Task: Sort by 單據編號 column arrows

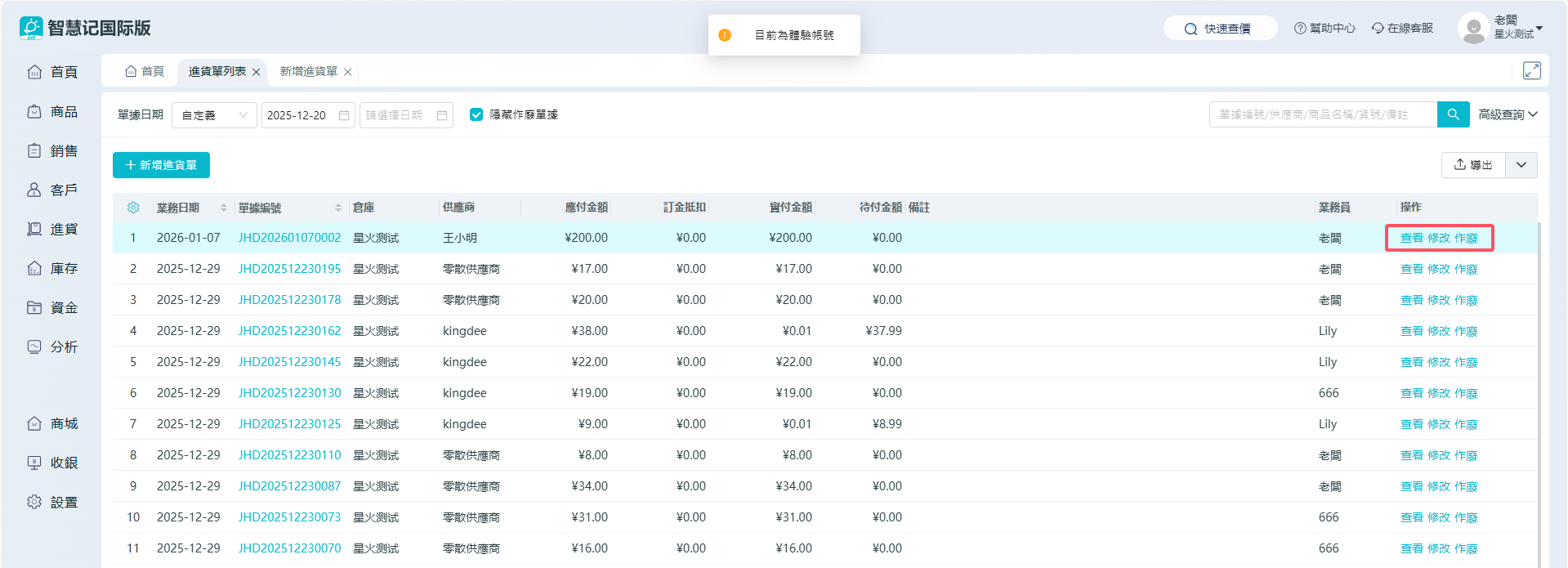Action: pos(337,208)
